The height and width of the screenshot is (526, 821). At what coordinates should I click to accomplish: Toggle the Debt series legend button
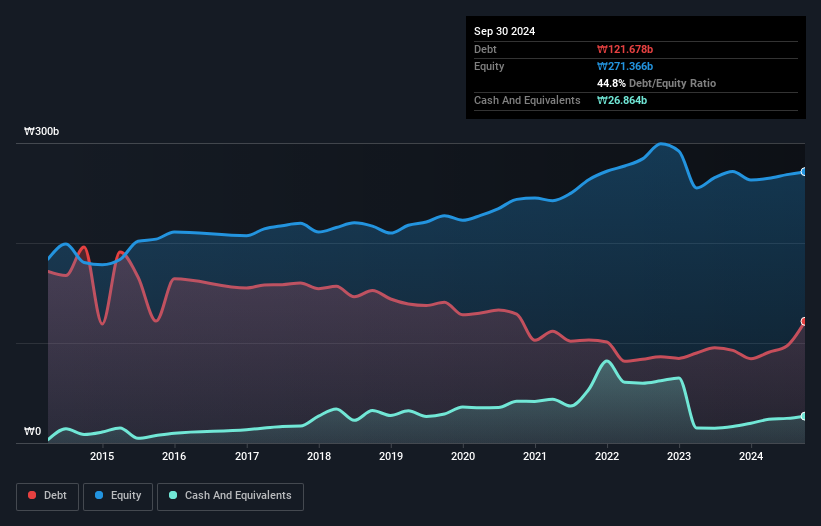(48, 496)
